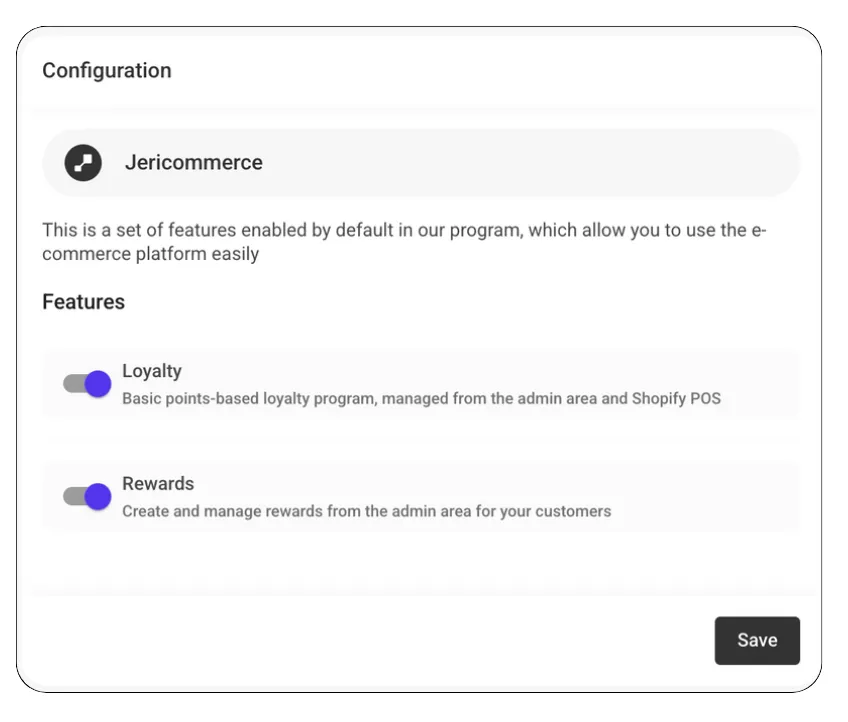Select the Configuration dialog heading
Image resolution: width=848 pixels, height=722 pixels.
click(107, 71)
